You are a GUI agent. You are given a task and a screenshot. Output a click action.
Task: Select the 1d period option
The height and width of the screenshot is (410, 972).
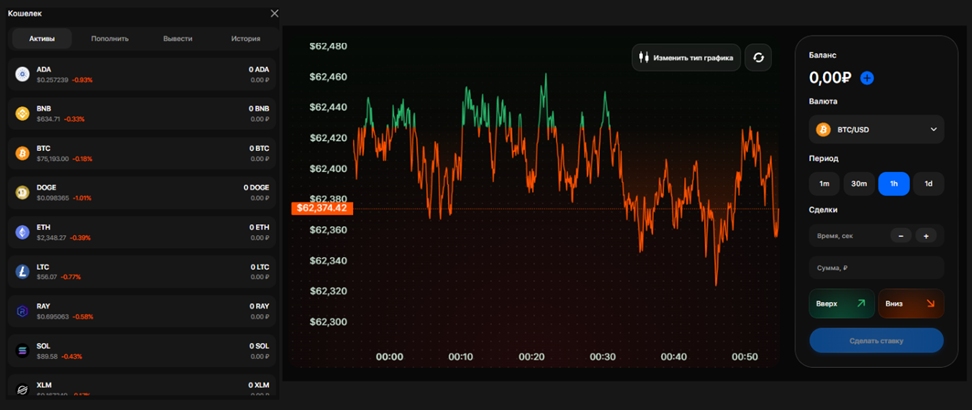[928, 184]
